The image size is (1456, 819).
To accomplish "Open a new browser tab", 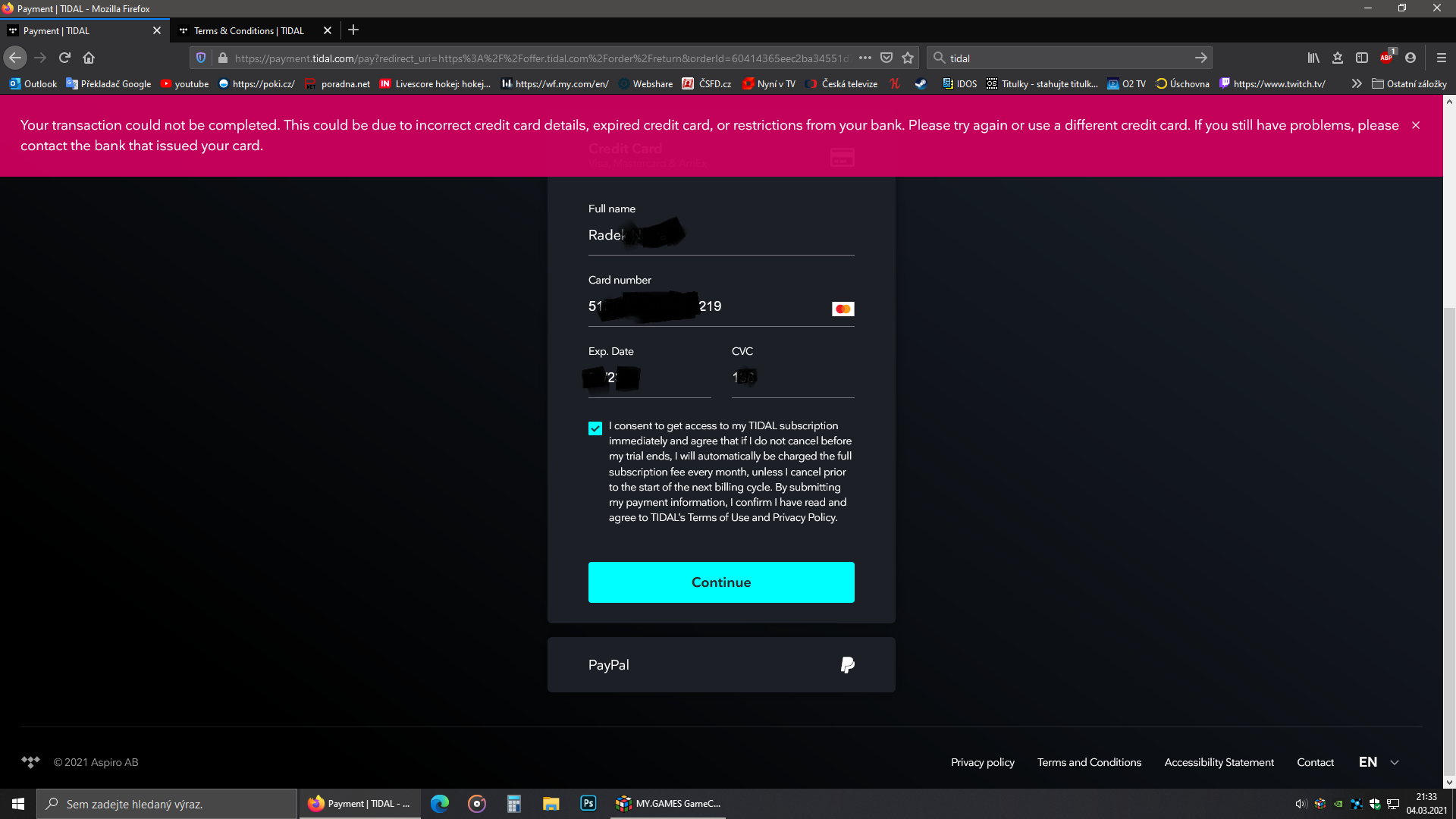I will pos(353,30).
